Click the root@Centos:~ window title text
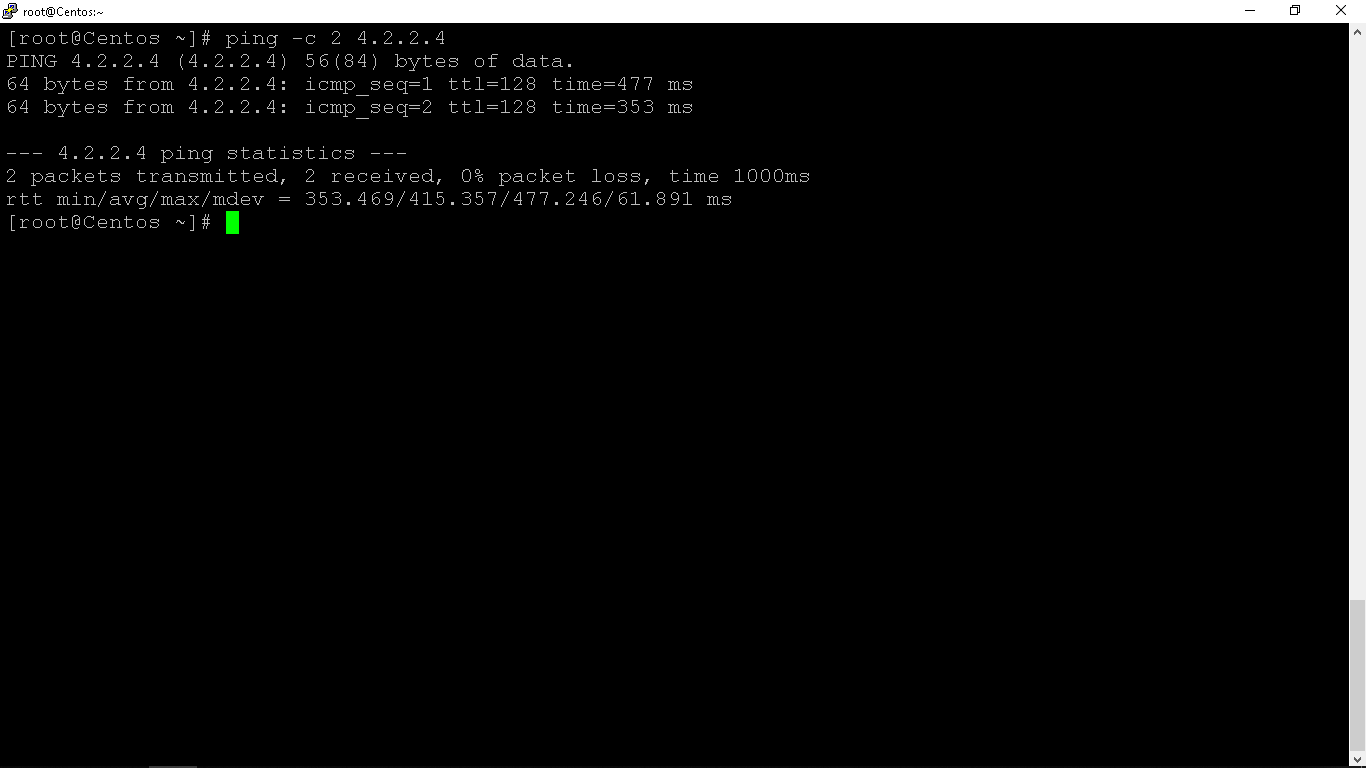 point(63,12)
